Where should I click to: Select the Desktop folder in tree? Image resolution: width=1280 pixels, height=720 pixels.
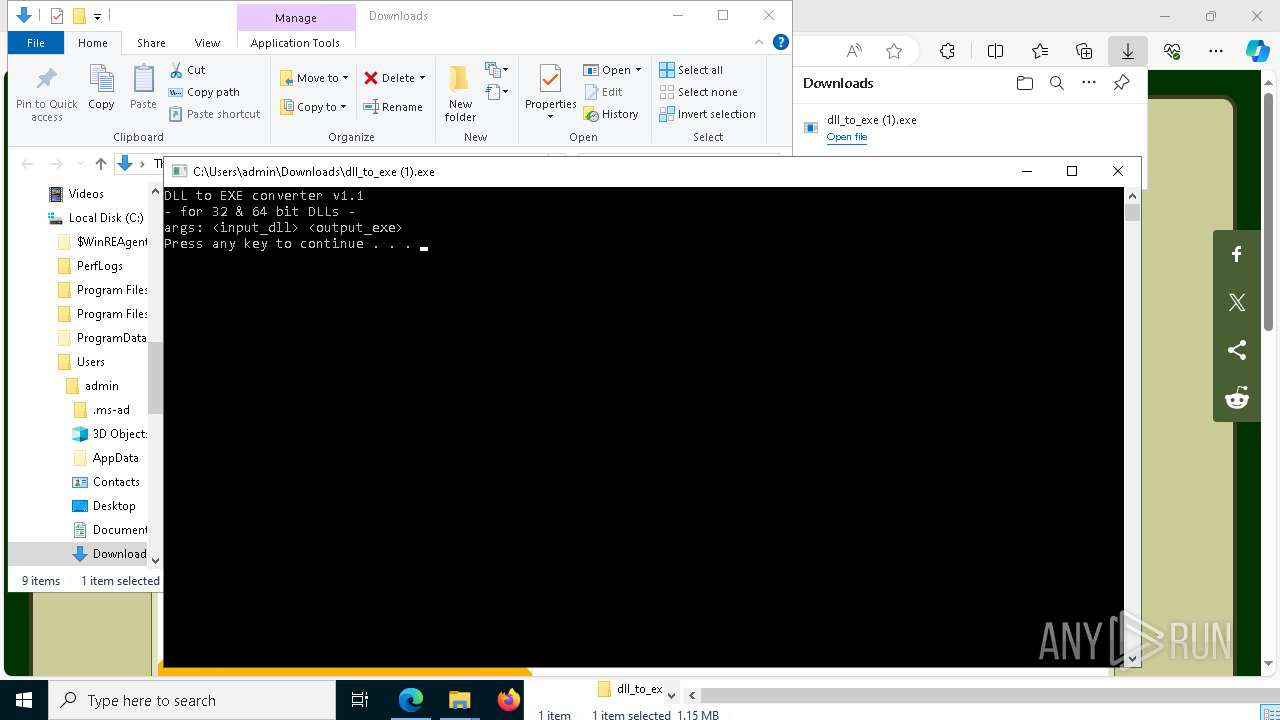[104, 506]
